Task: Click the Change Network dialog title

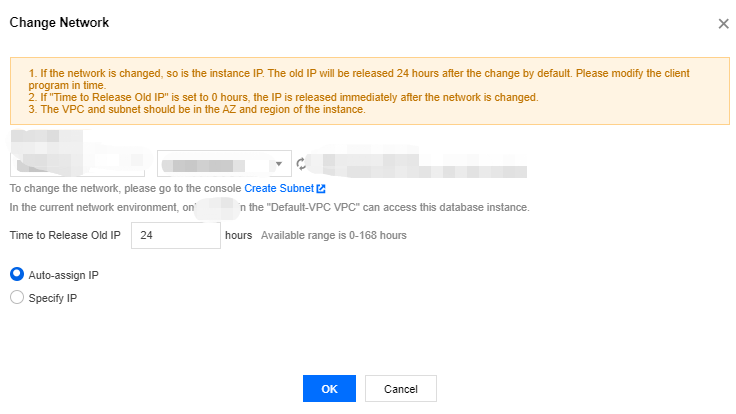Action: 59,22
